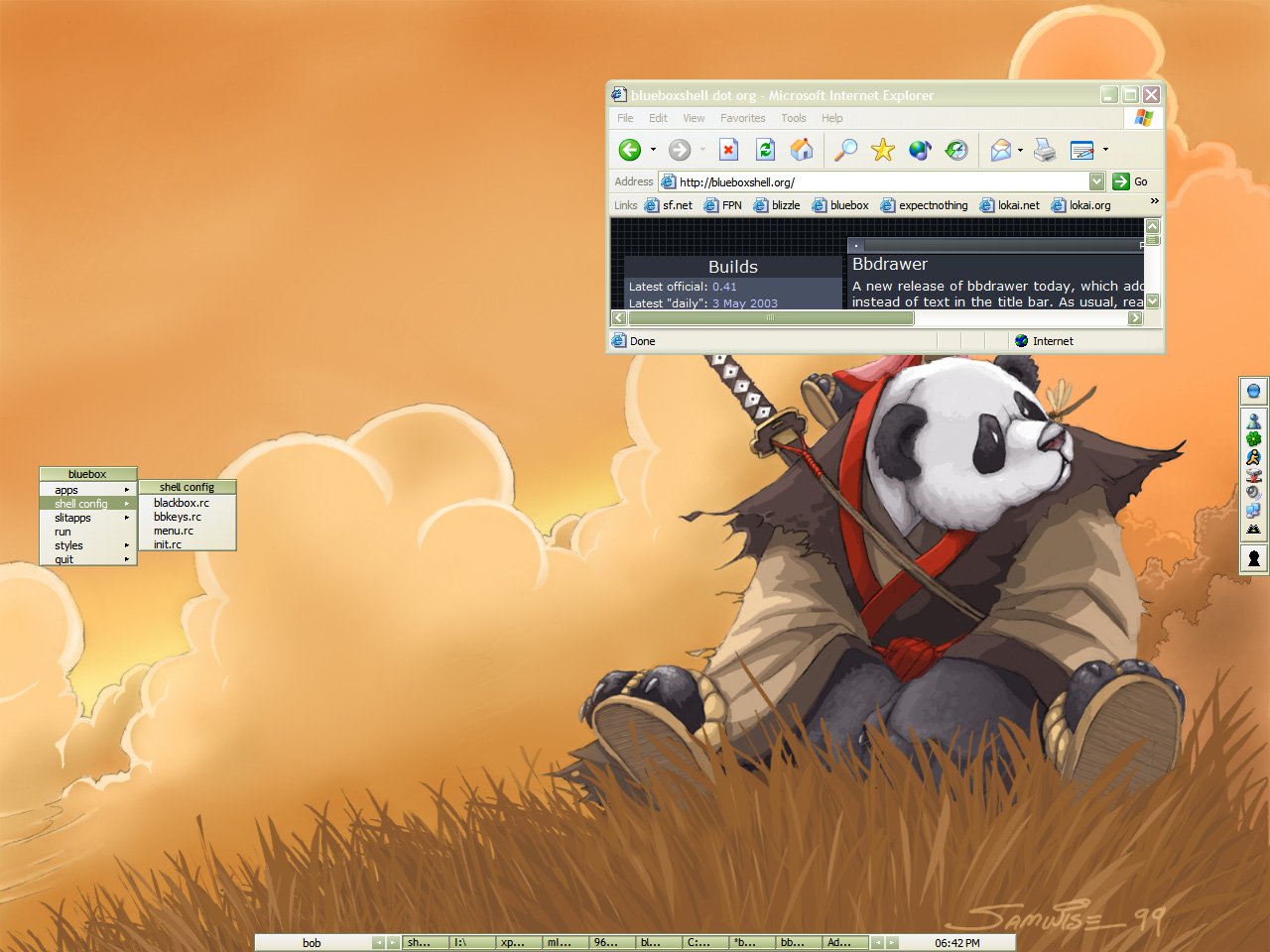
Task: Open the sf.net link in Links bar
Action: coord(669,205)
